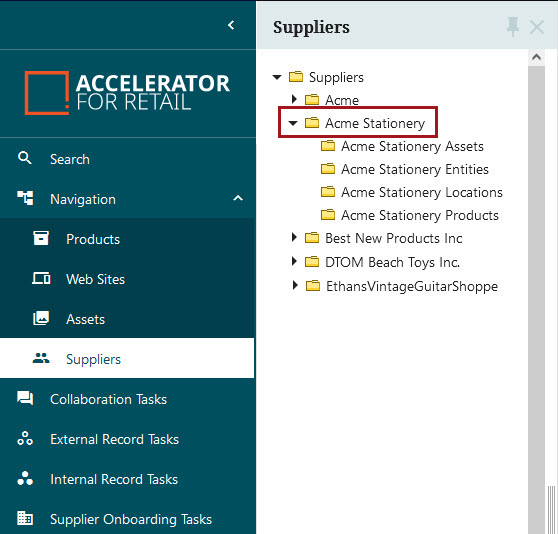Collapse the Acme Stationery node
558x534 pixels.
293,123
